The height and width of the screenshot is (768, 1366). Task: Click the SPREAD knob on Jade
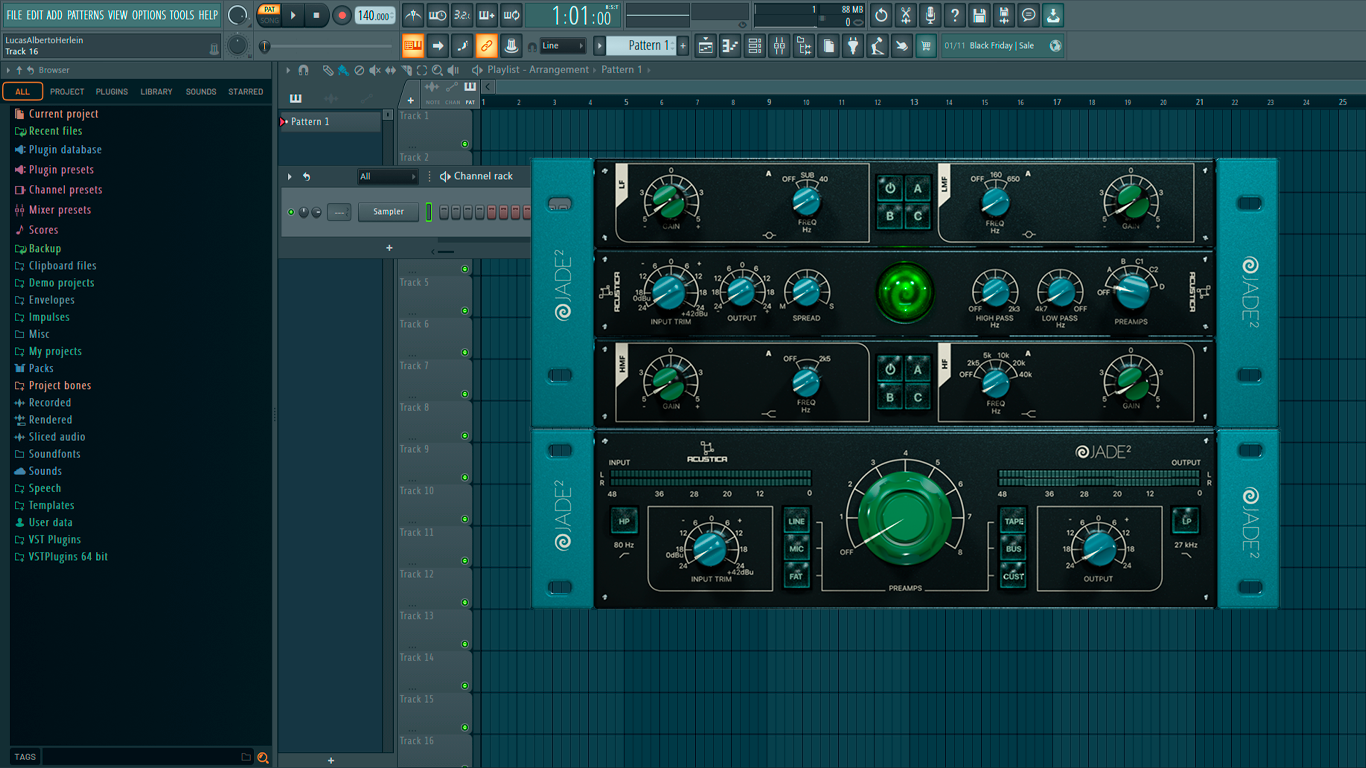click(806, 292)
